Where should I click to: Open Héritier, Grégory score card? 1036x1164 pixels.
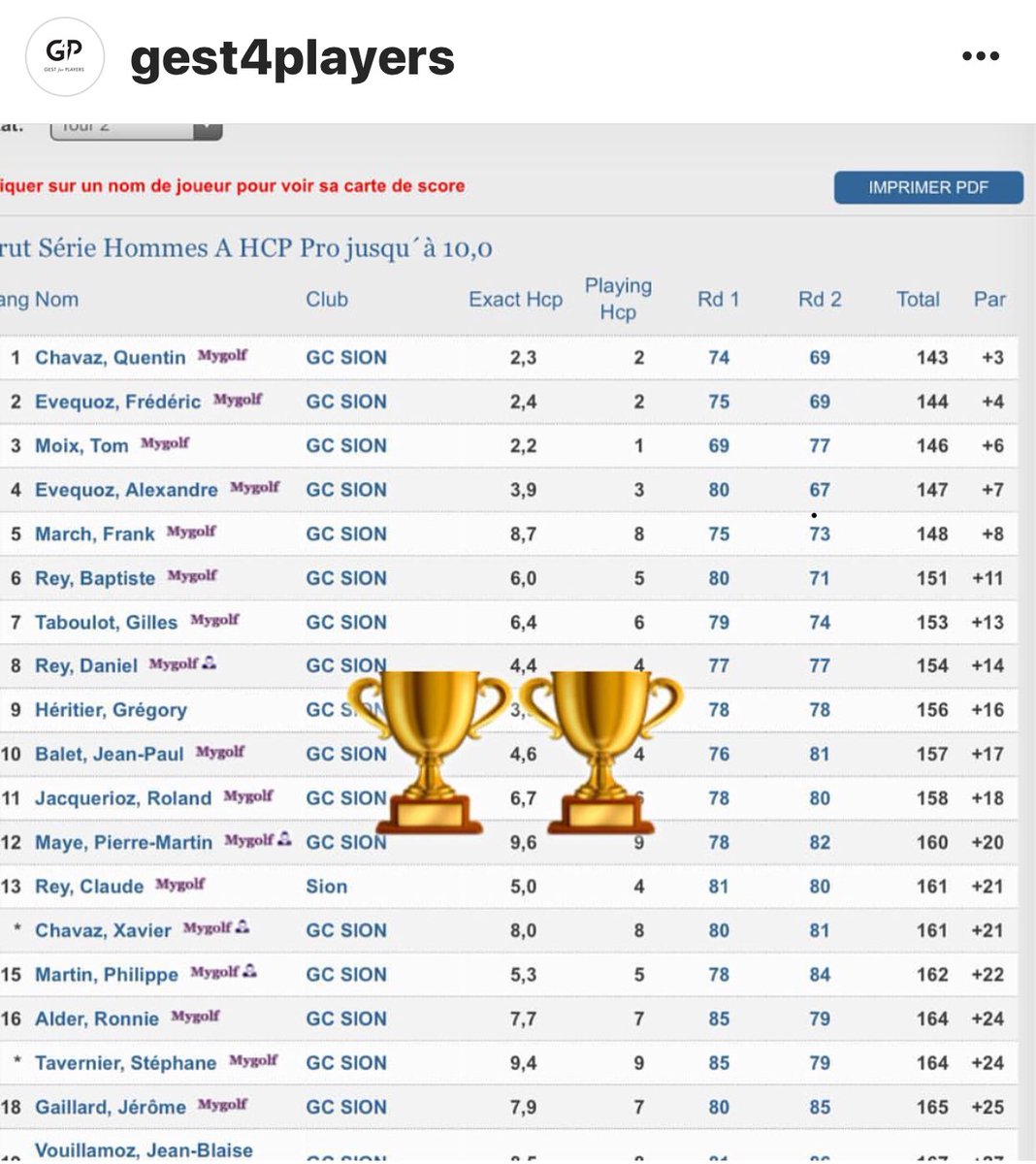(111, 710)
